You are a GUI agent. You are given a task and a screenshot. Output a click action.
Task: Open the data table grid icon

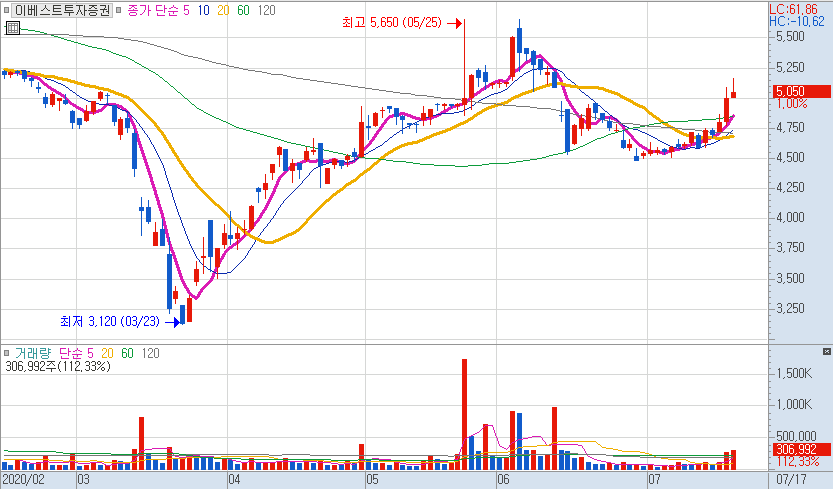point(13,28)
